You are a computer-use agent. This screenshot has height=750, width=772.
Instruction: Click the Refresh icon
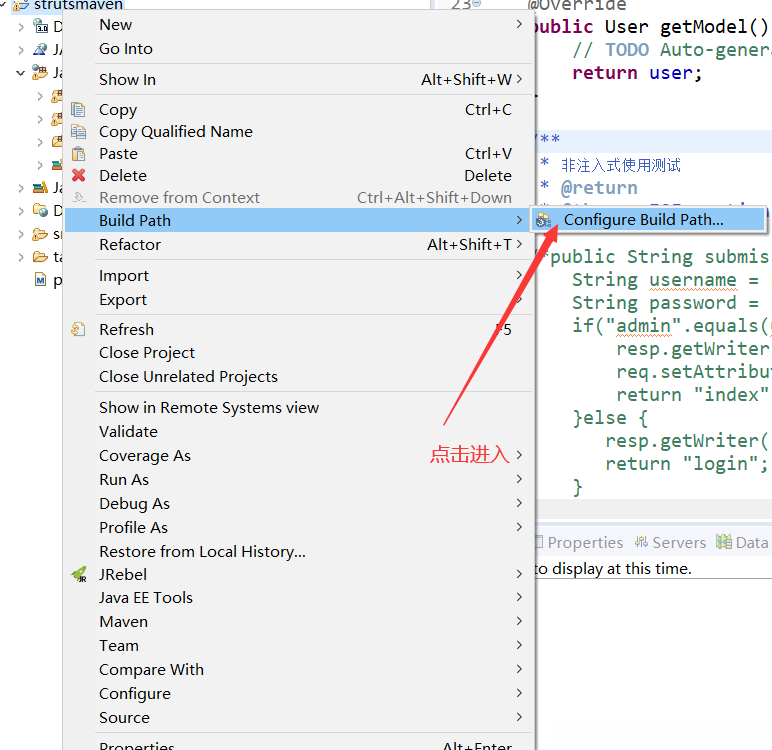point(79,329)
